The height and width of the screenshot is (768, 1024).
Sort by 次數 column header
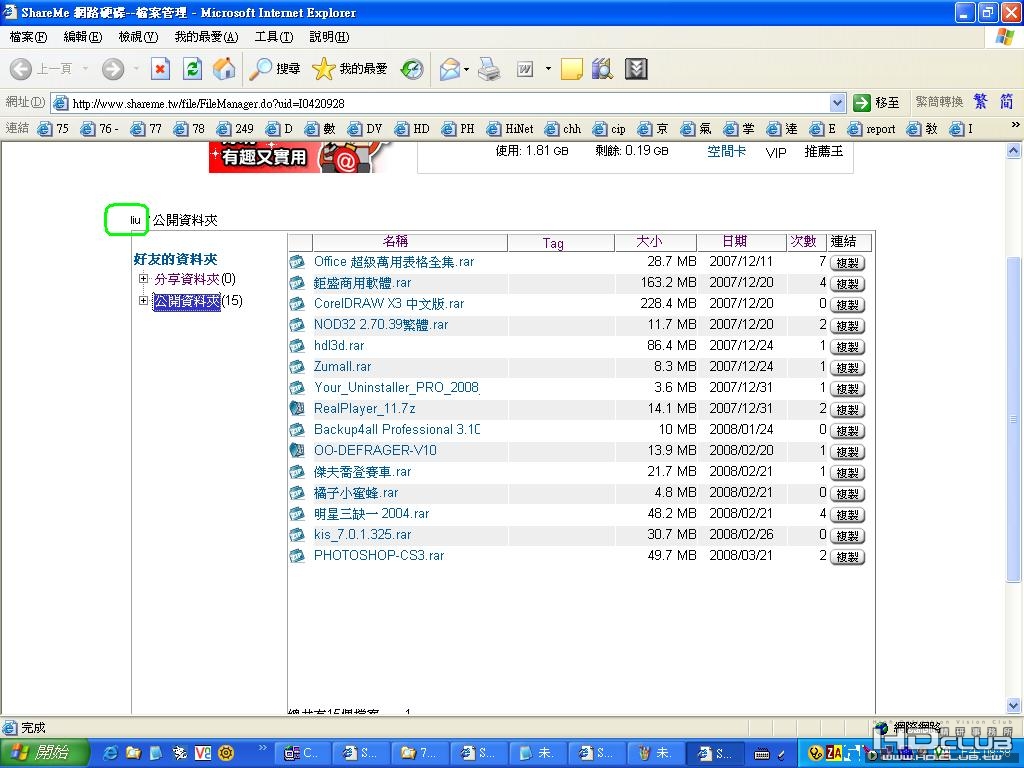tap(807, 242)
